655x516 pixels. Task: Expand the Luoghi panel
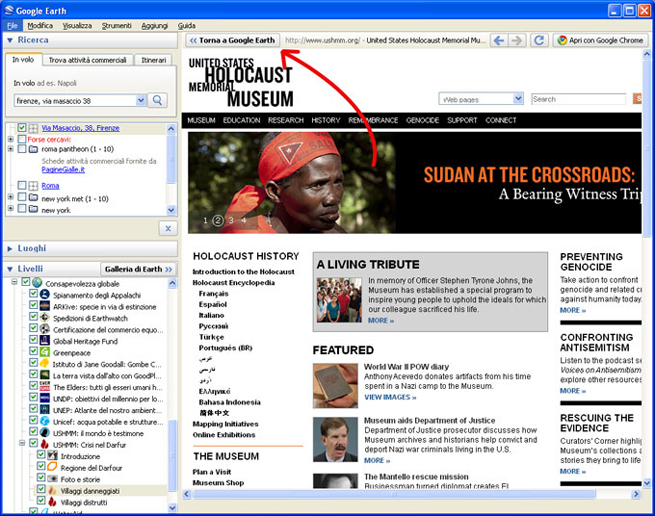pos(10,249)
